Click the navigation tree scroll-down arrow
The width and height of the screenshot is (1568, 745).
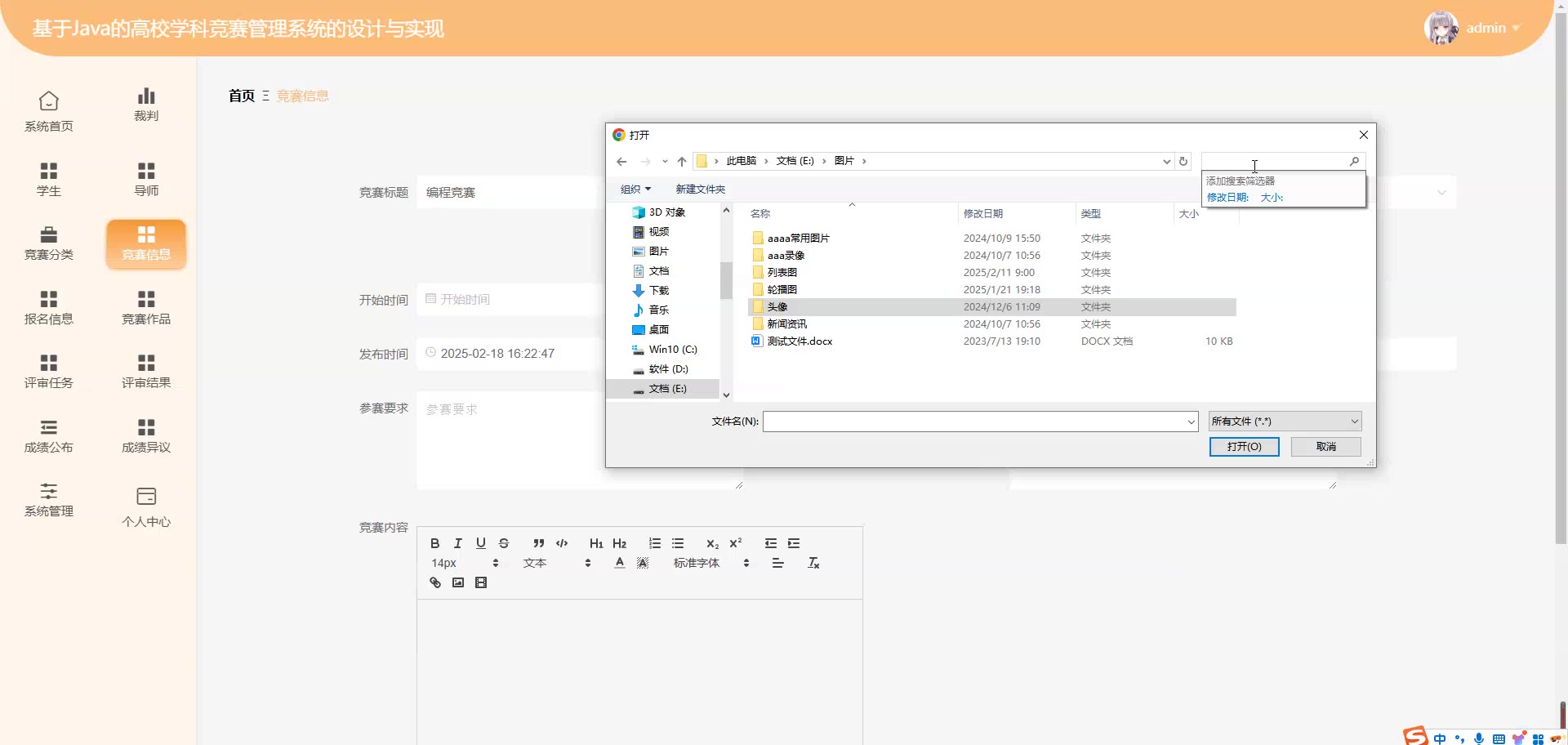tap(726, 395)
